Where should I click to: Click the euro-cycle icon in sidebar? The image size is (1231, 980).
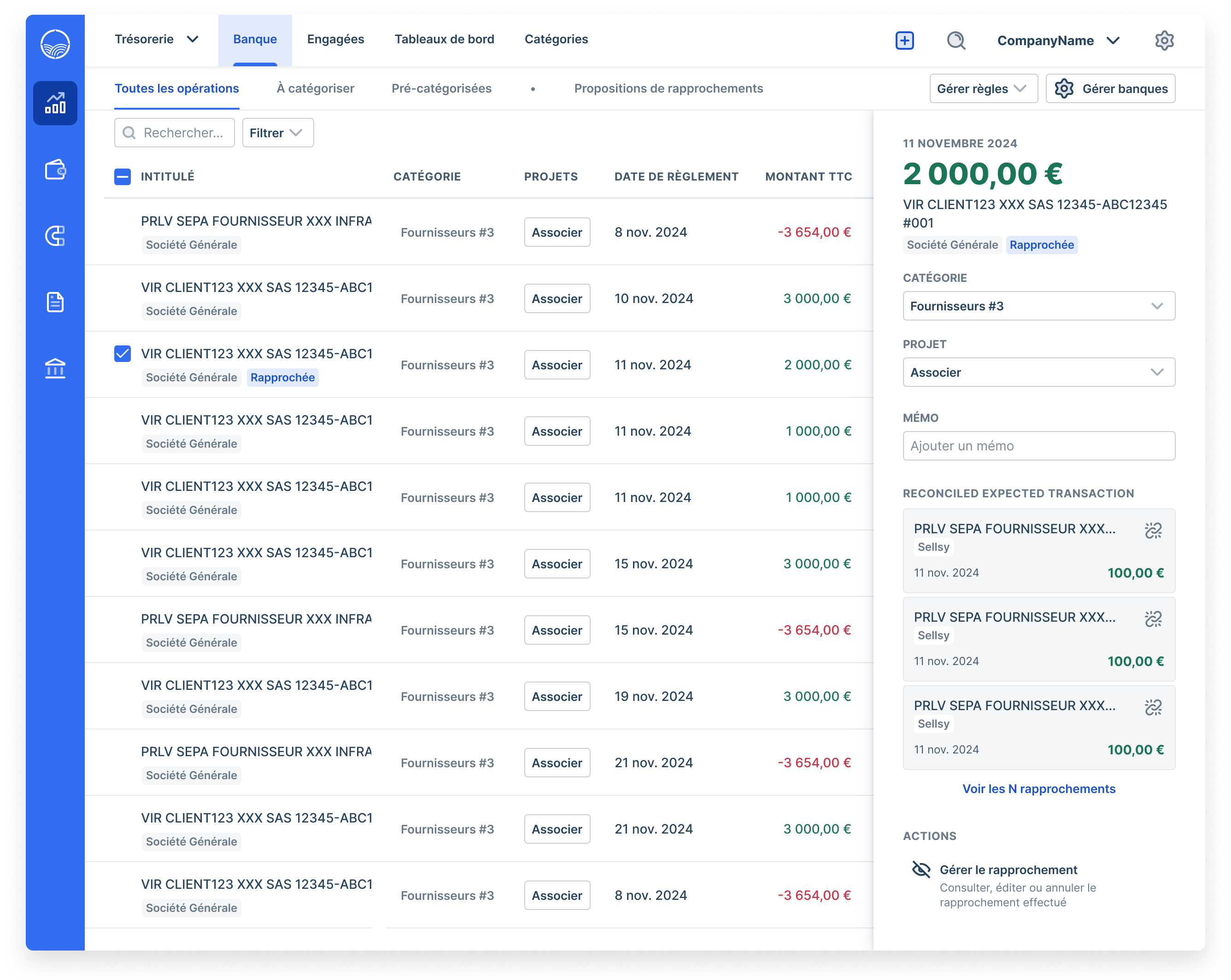tap(55, 236)
